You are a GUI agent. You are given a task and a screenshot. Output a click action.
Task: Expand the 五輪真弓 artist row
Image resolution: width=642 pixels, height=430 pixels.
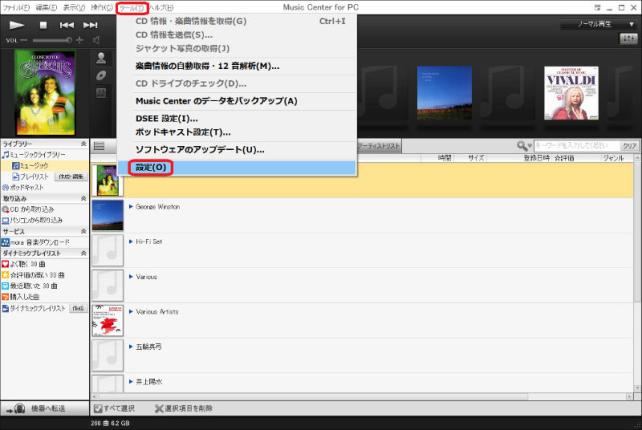[x=131, y=346]
